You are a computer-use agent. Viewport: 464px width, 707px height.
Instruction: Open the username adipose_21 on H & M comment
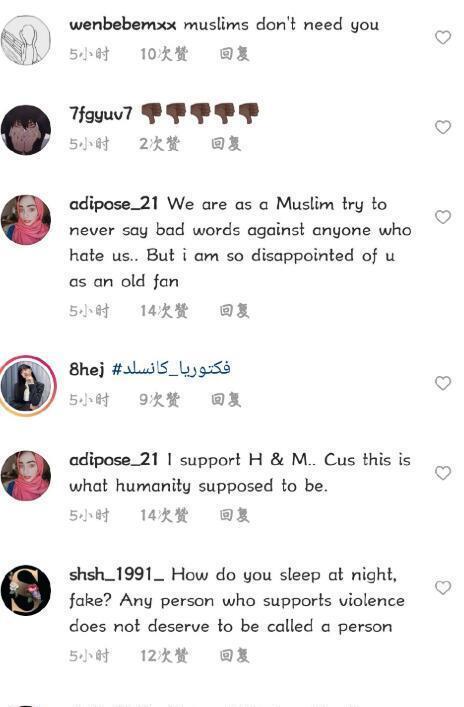point(114,460)
